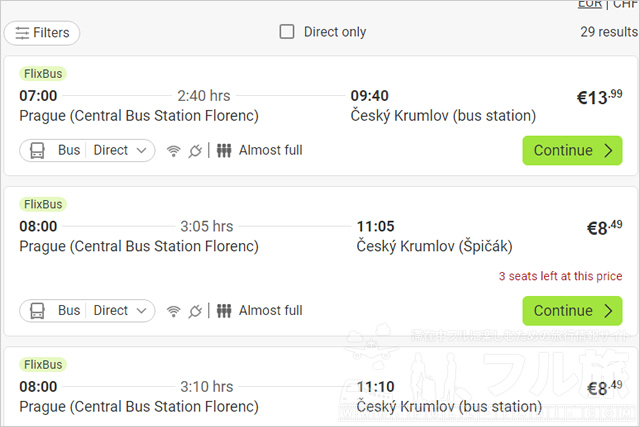Open the Filters button
The height and width of the screenshot is (427, 640).
tap(42, 33)
